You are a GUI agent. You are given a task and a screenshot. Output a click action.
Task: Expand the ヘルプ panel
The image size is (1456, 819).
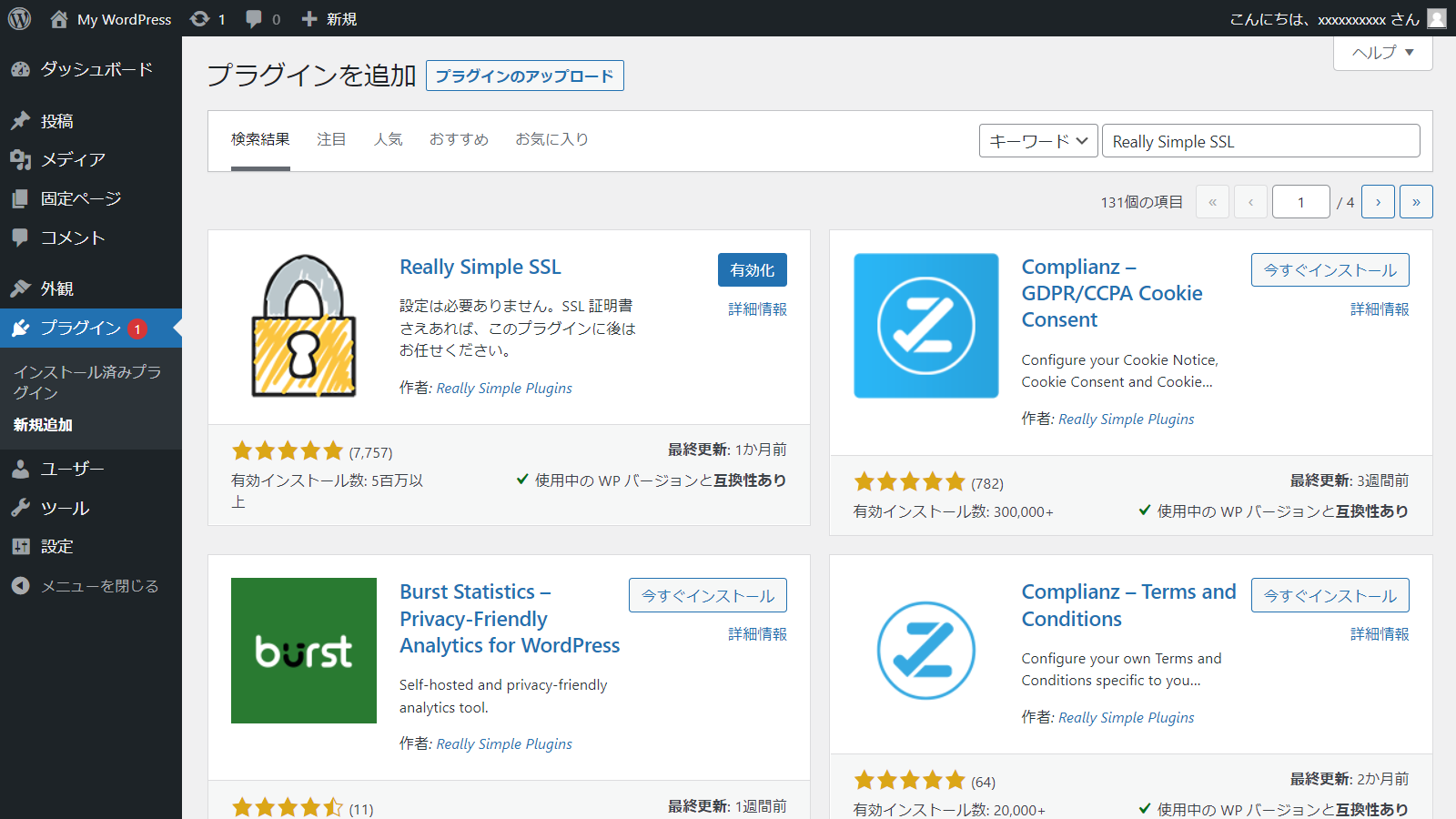[1382, 53]
